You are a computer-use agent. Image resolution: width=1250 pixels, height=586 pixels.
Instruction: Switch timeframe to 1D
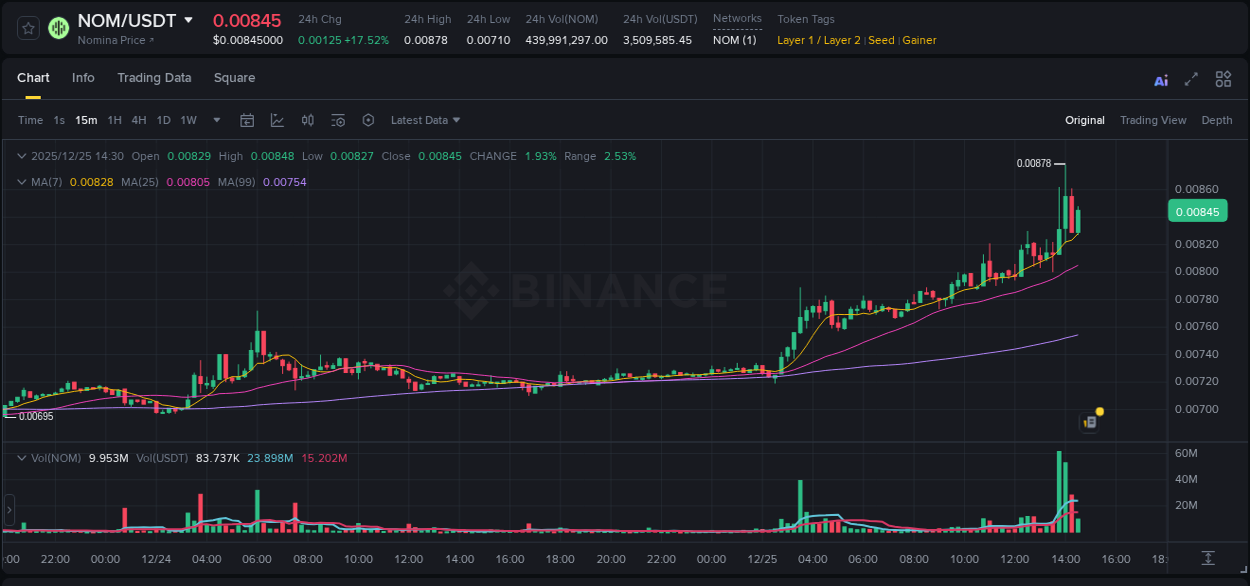[163, 120]
